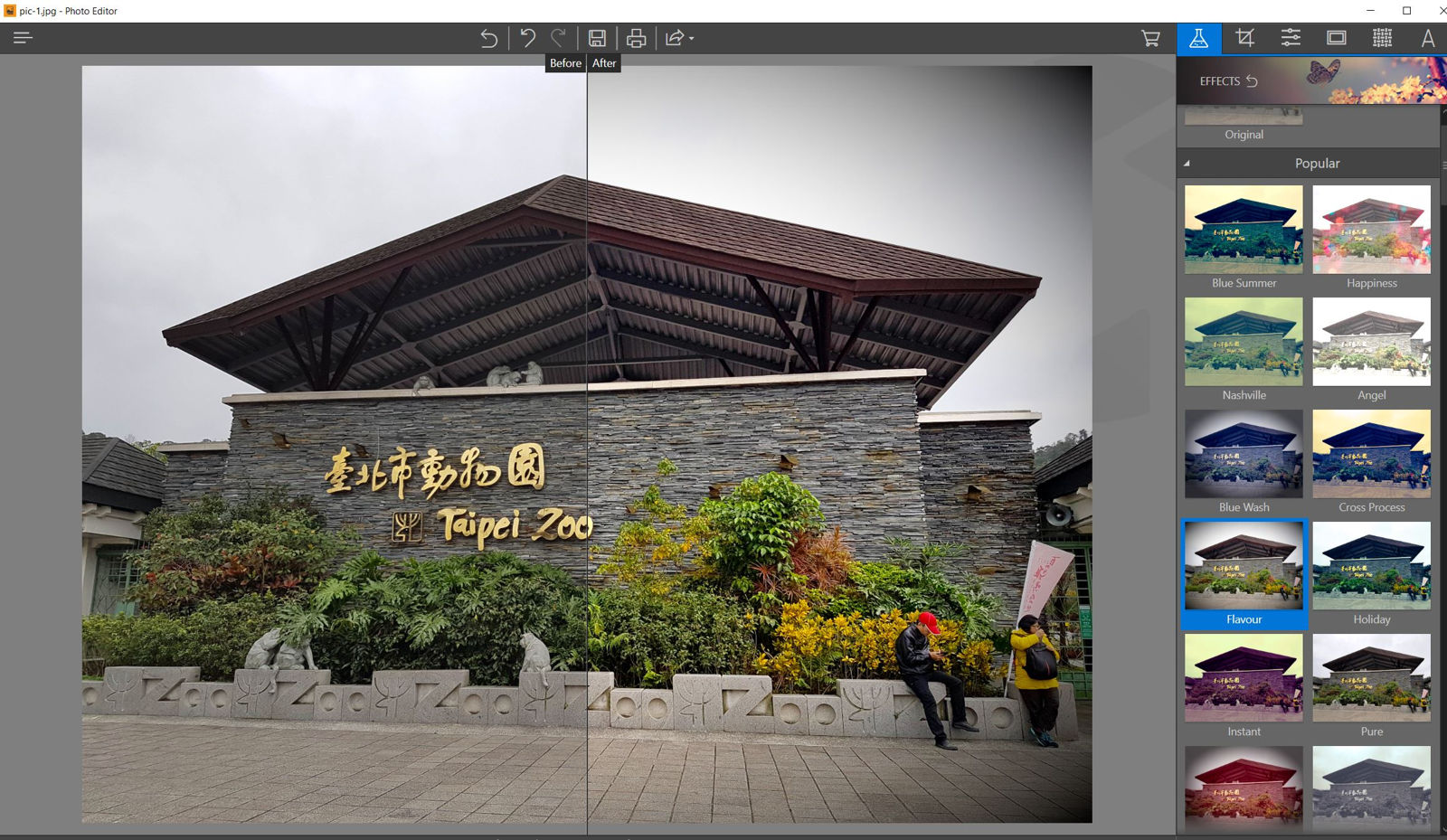
Task: Click the Popular section header
Action: pyautogui.click(x=1308, y=164)
